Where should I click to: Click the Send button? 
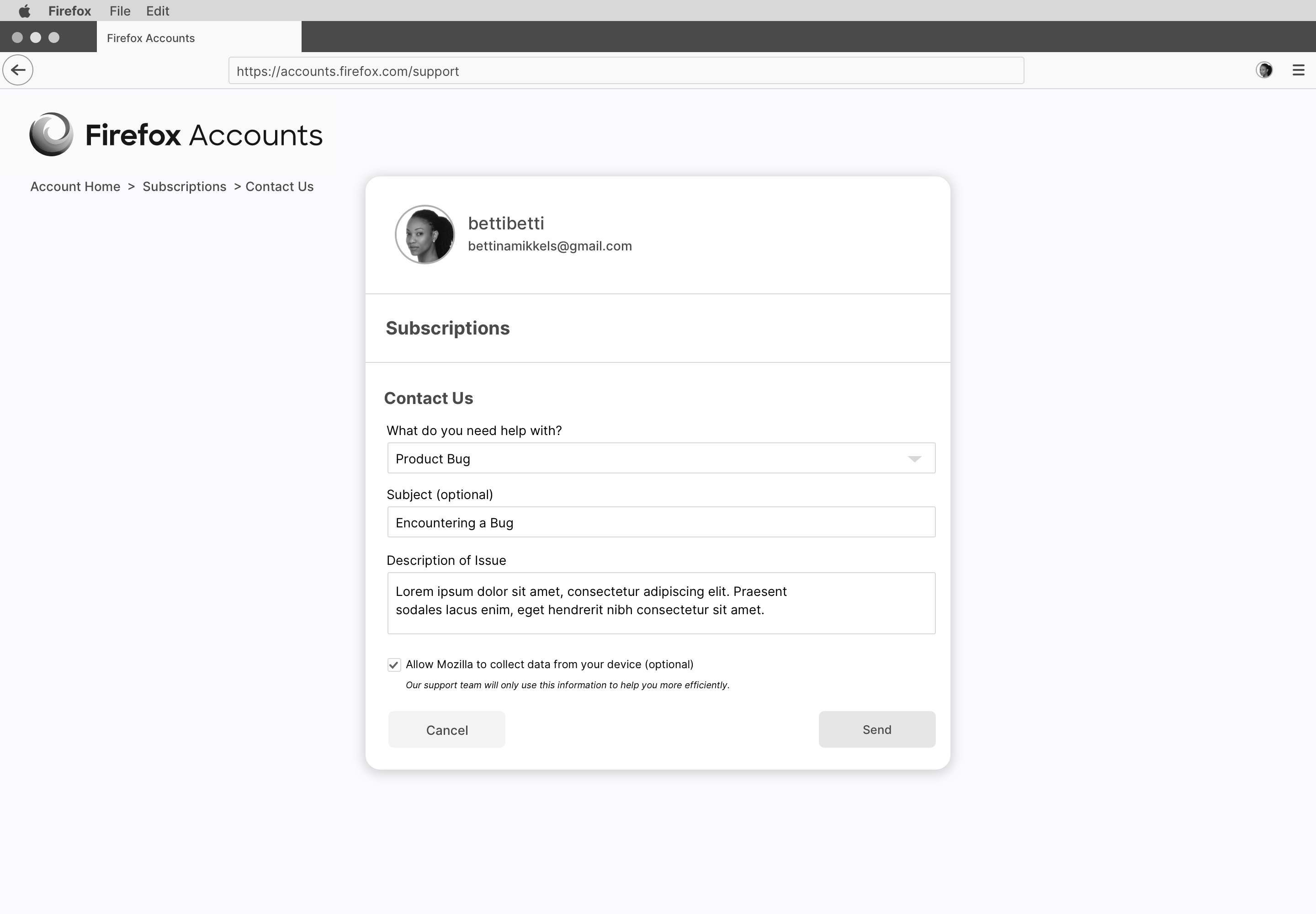point(877,729)
